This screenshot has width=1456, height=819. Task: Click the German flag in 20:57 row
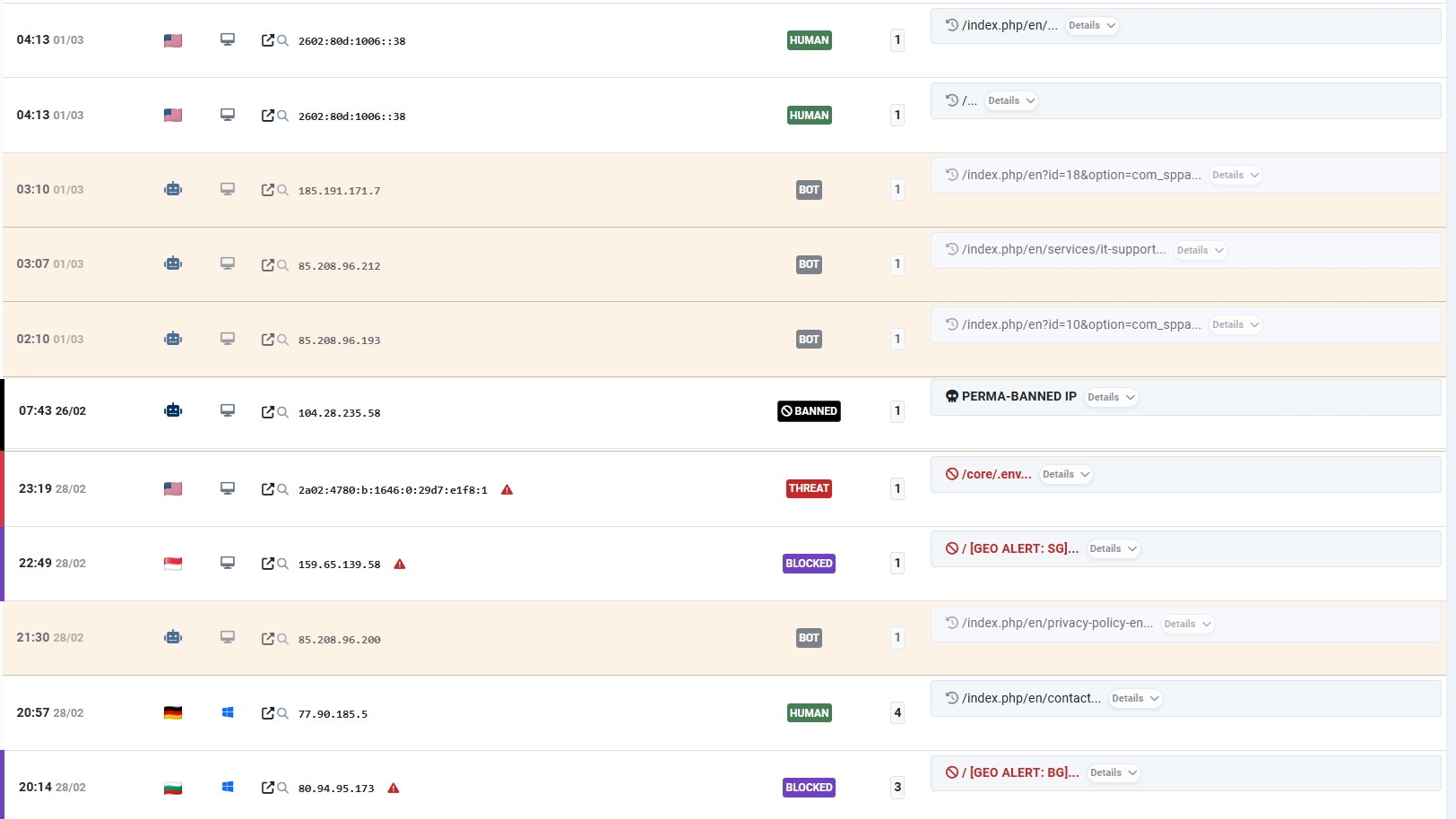point(173,712)
